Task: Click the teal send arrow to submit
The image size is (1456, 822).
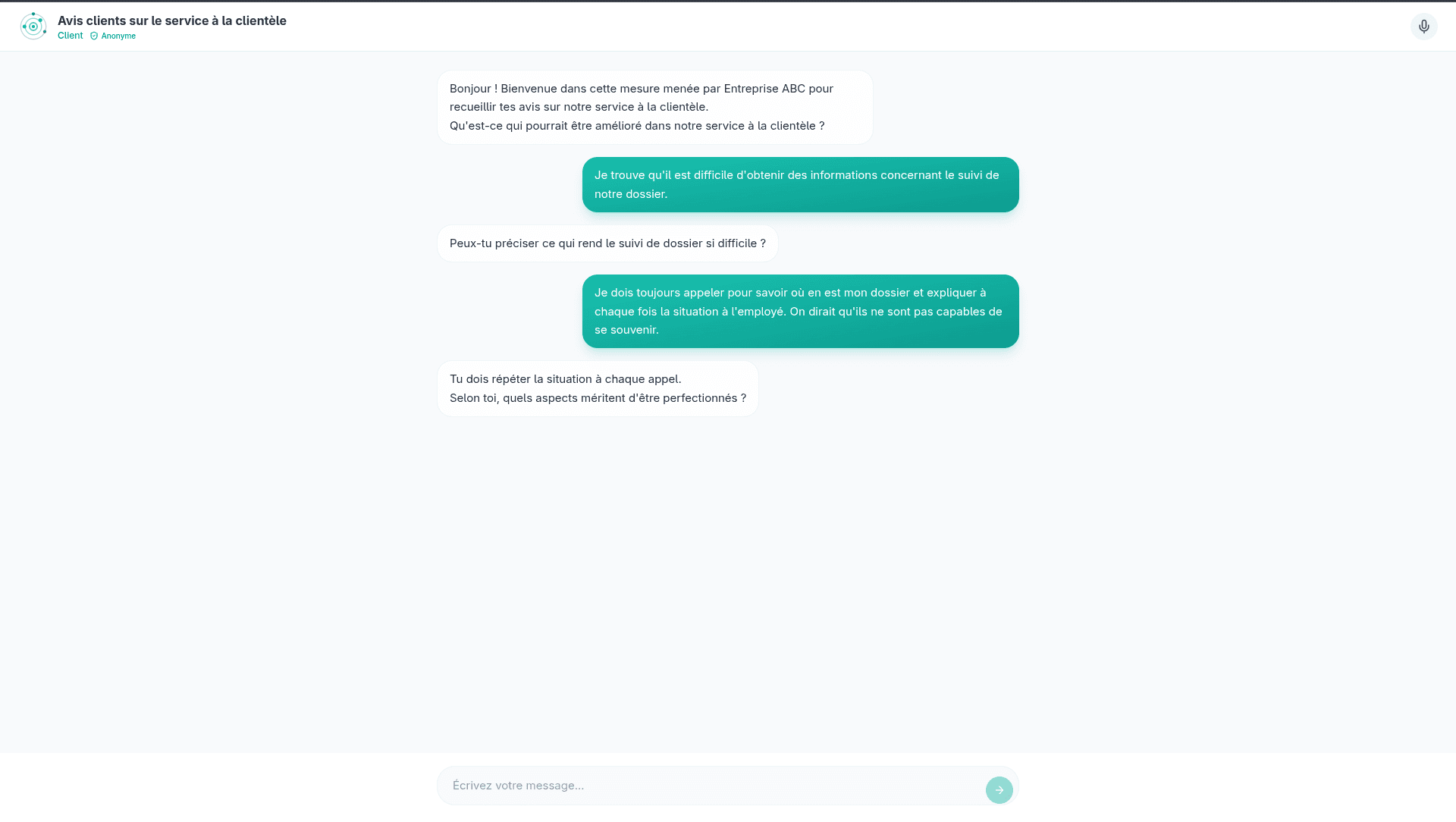Action: pos(999,789)
